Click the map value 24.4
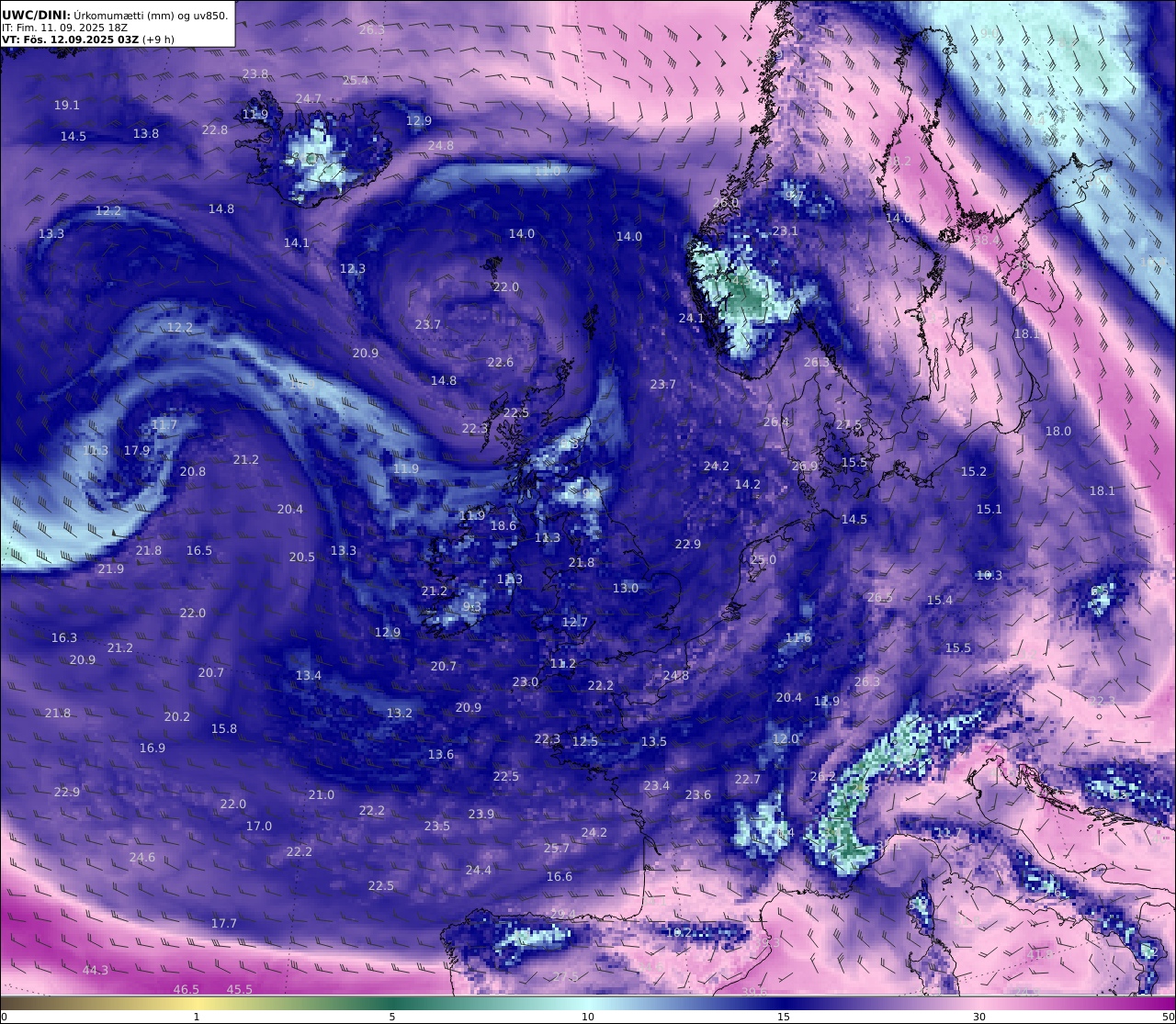Image resolution: width=1176 pixels, height=1024 pixels. click(x=478, y=871)
